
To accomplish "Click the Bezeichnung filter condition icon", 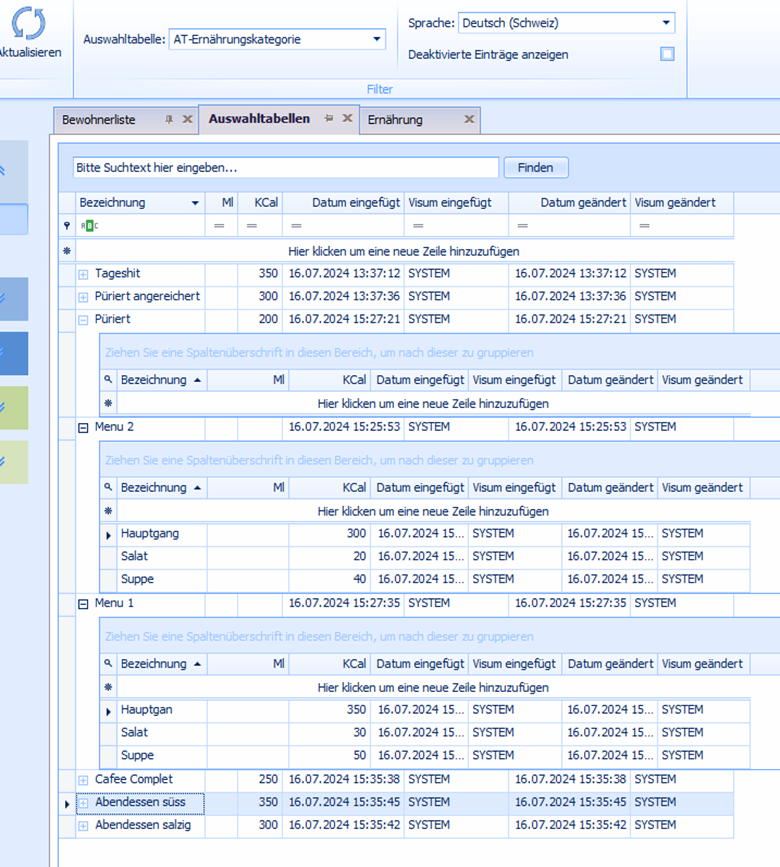I will click(x=90, y=226).
